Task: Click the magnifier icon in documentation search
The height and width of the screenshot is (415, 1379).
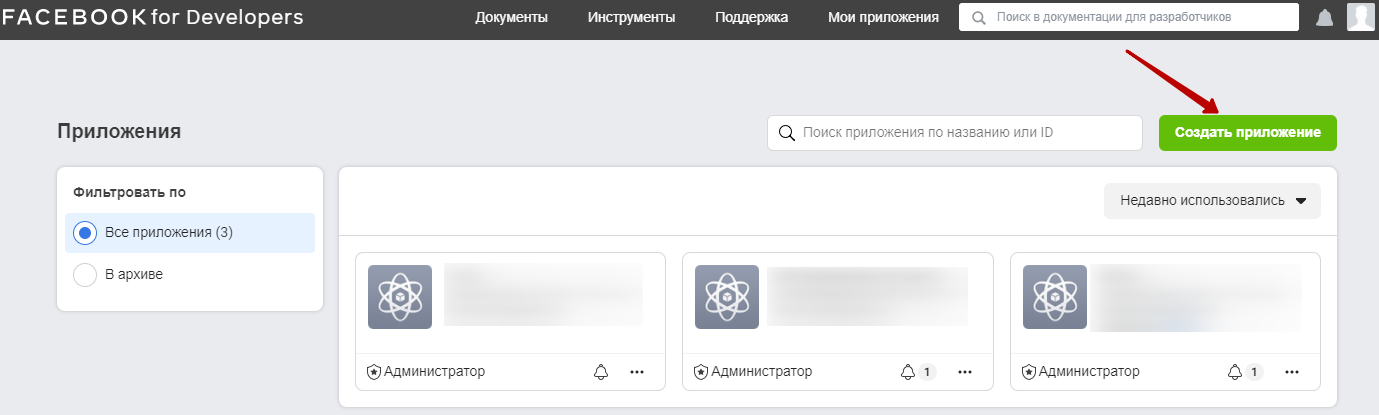Action: click(978, 17)
